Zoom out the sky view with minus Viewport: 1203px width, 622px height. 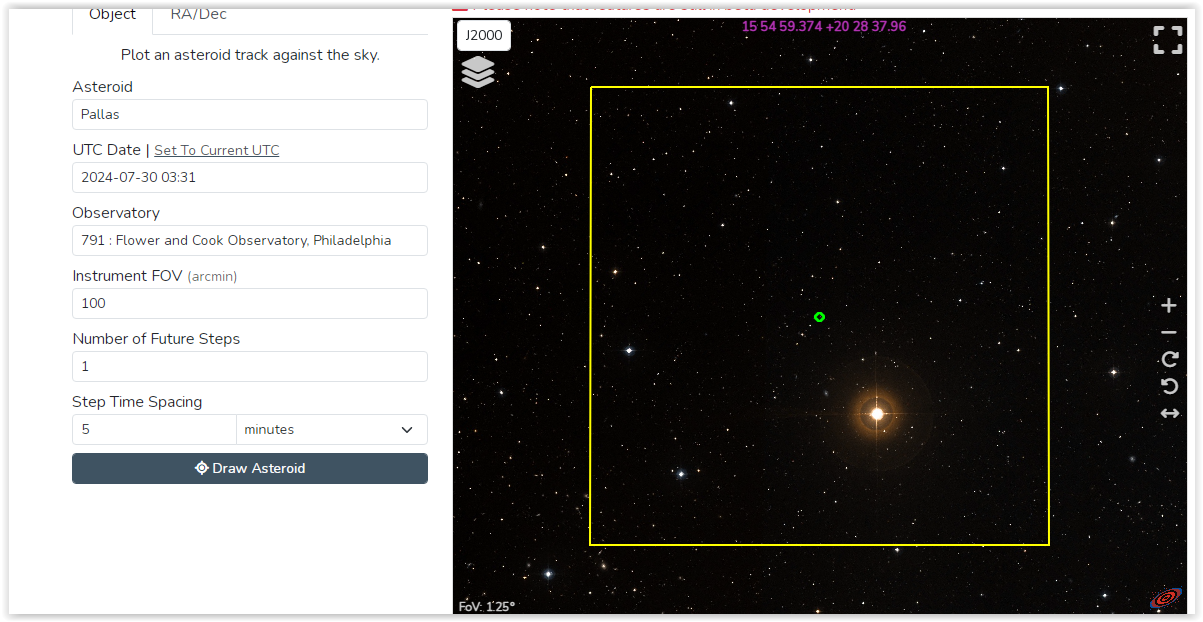click(x=1169, y=332)
